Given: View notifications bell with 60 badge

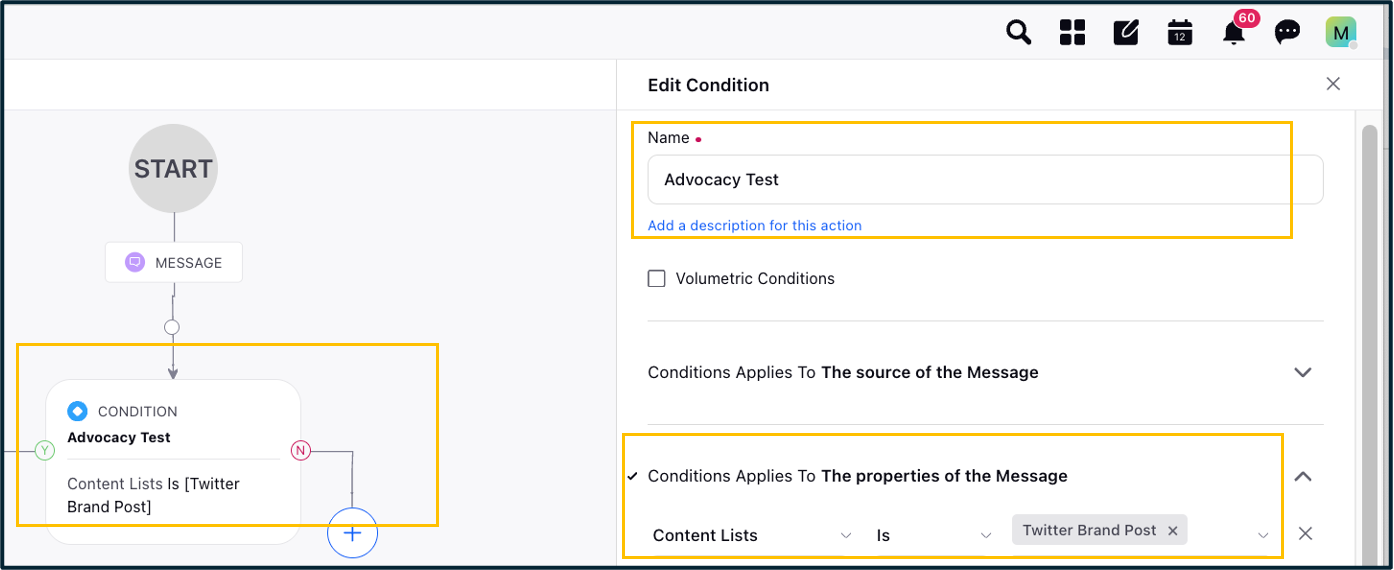Looking at the screenshot, I should click(1234, 32).
